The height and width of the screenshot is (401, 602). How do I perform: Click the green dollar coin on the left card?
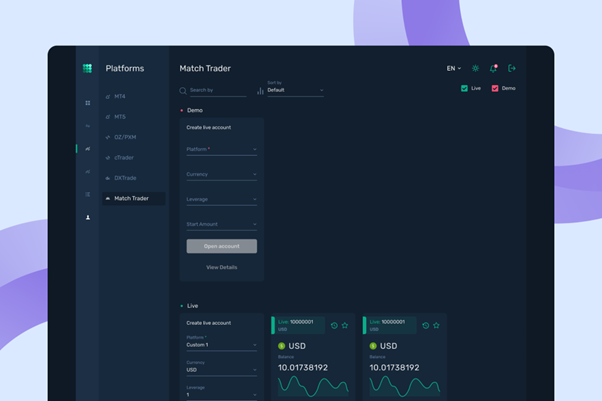tap(281, 346)
